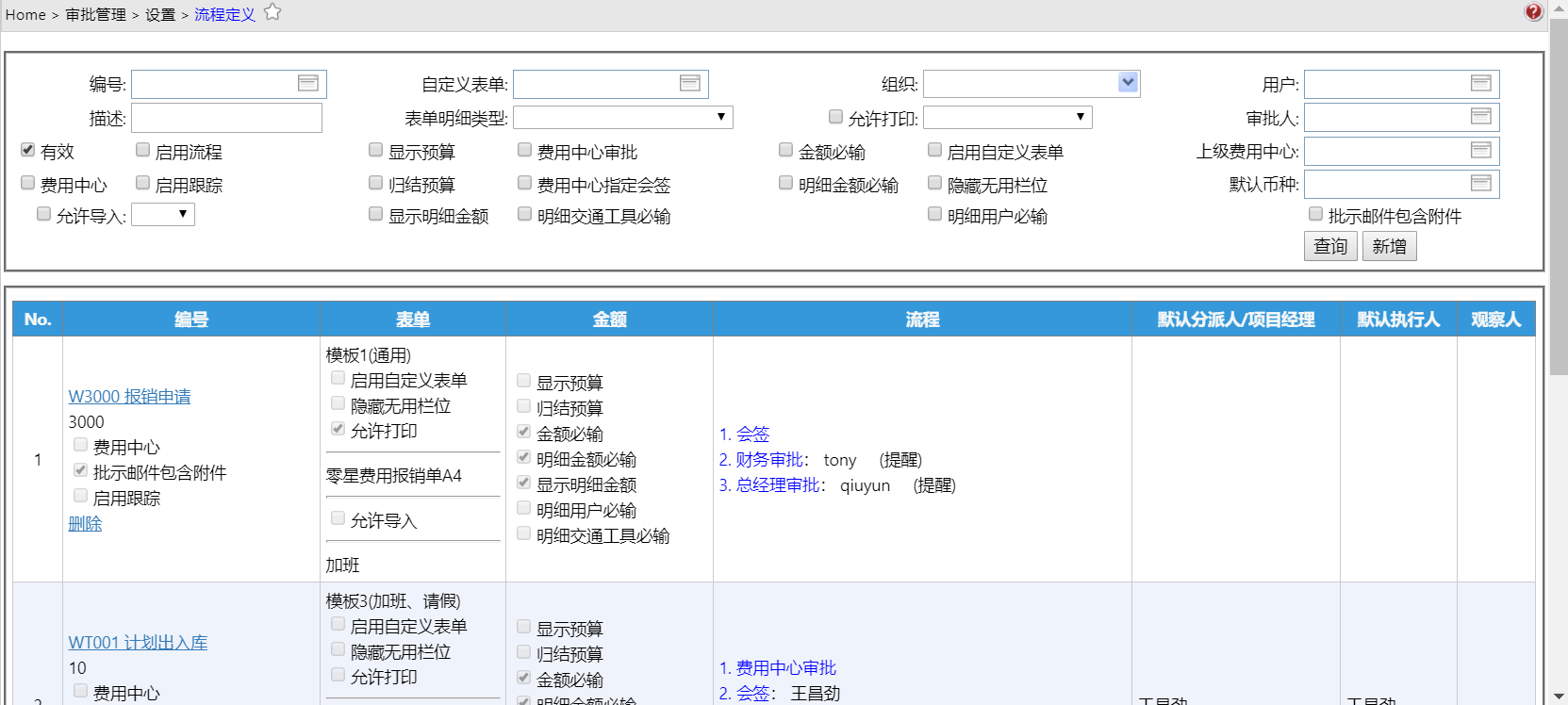Open the lookup icon in 用户 field

(x=1481, y=83)
